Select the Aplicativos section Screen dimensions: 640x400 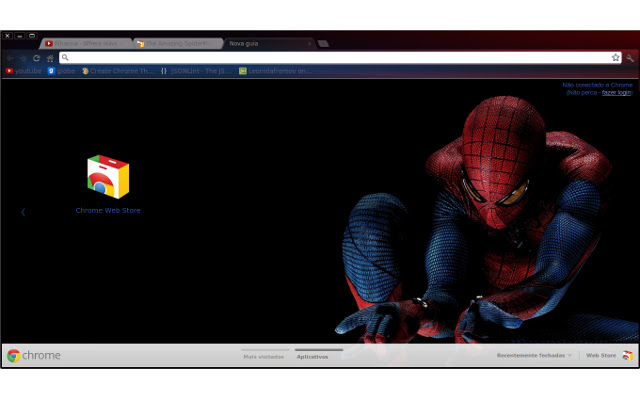[313, 356]
